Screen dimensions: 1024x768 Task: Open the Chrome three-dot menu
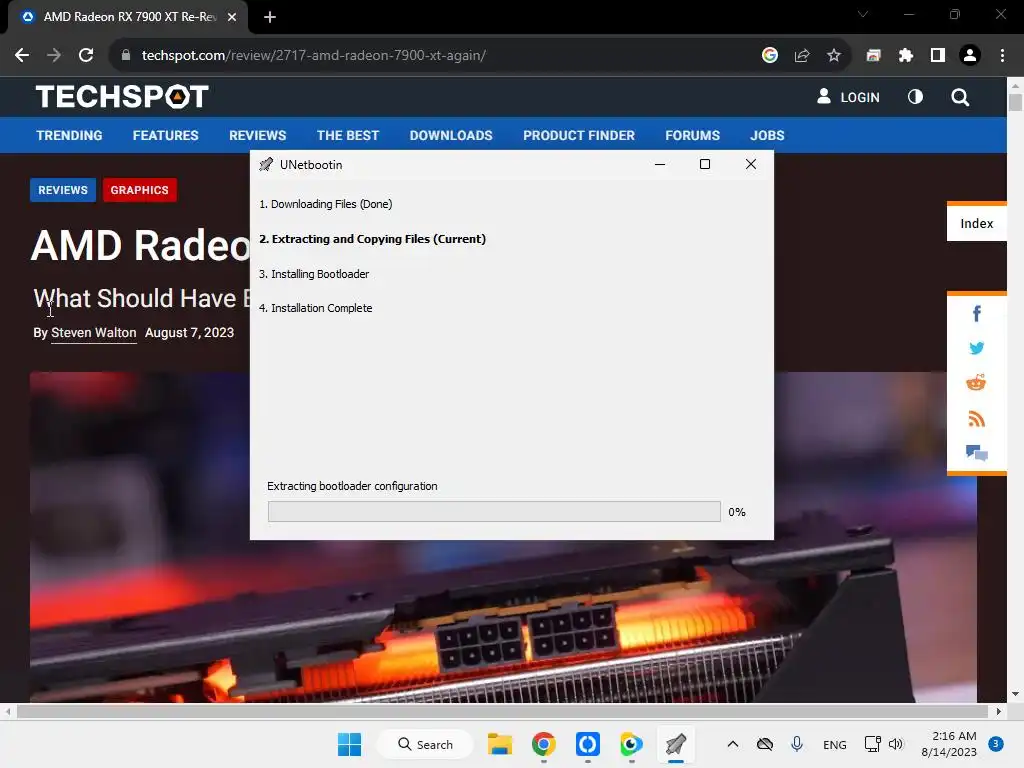coord(1002,56)
